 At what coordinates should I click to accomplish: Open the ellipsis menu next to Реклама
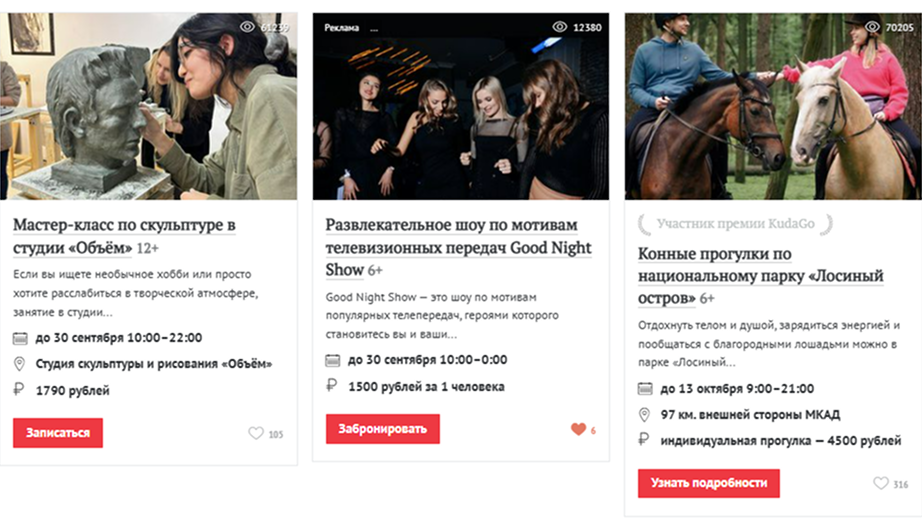pyautogui.click(x=374, y=29)
